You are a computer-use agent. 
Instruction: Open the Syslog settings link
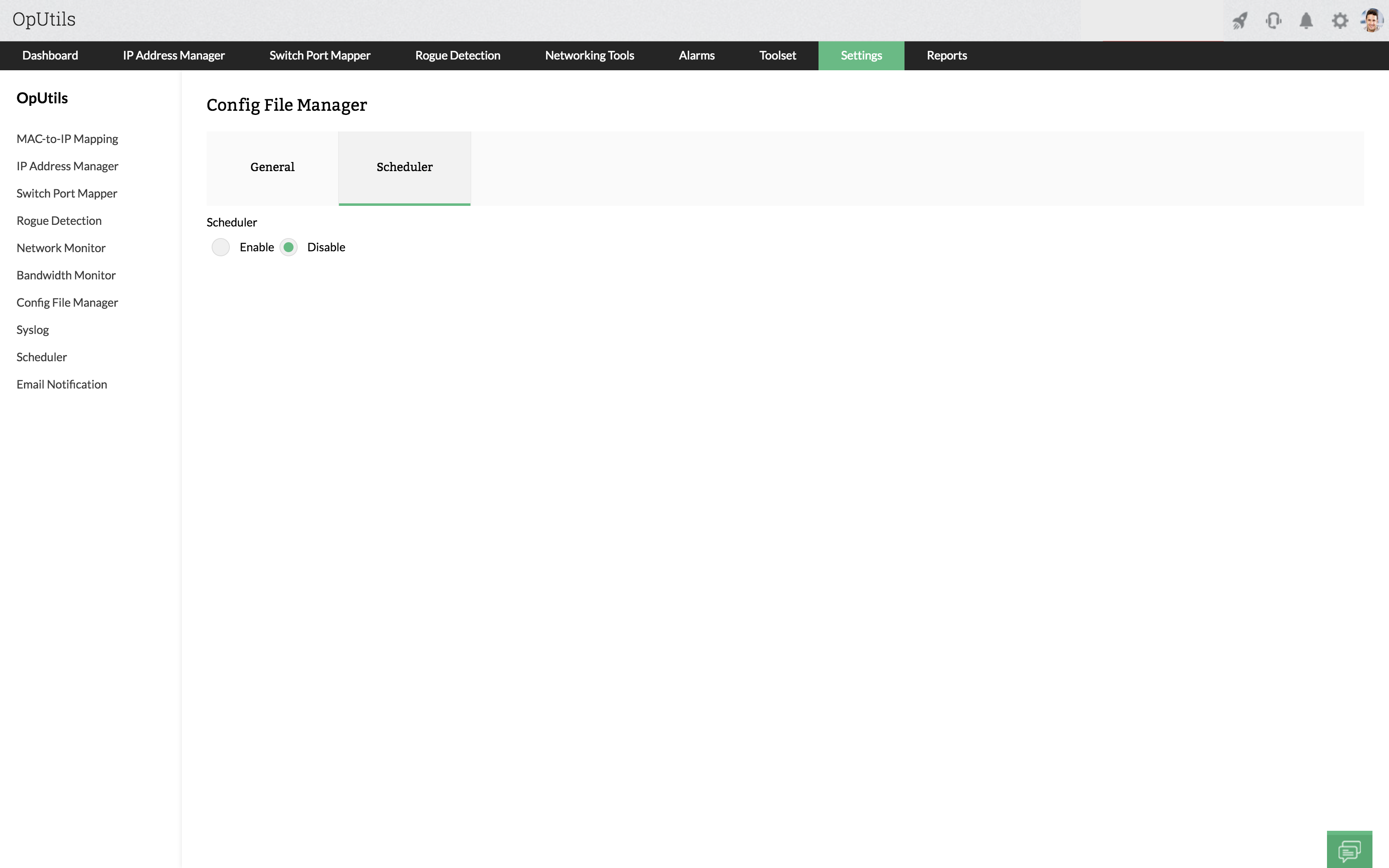(33, 330)
